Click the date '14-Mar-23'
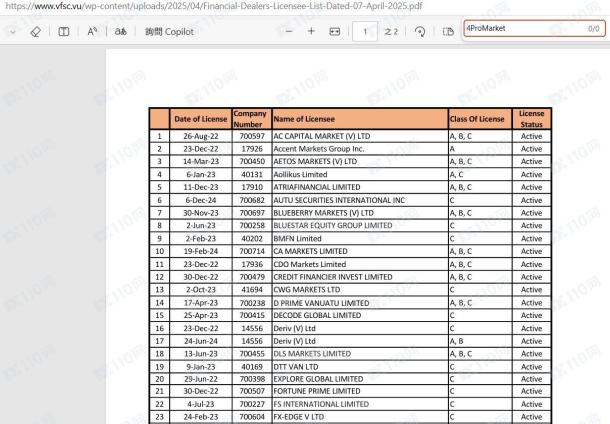 point(201,161)
